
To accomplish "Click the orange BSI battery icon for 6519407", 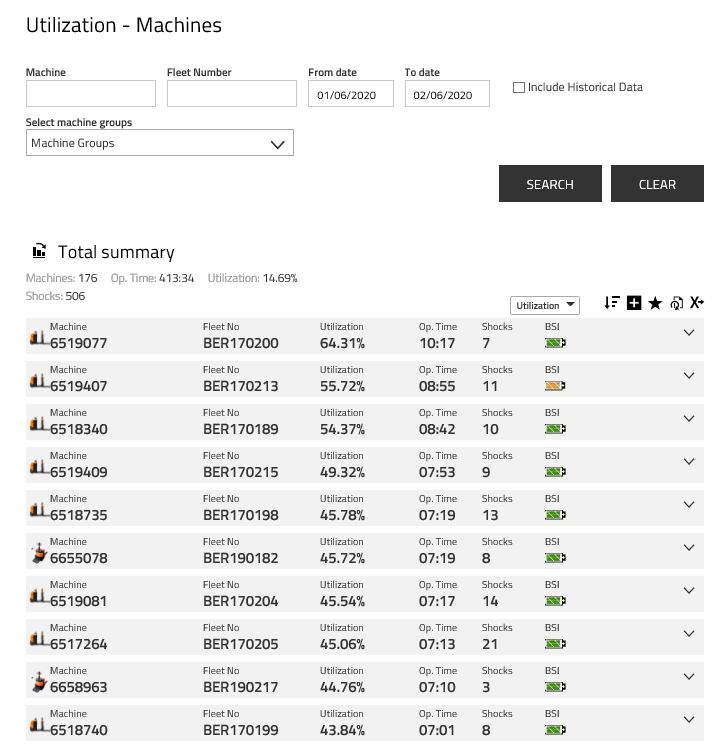I will [x=555, y=386].
